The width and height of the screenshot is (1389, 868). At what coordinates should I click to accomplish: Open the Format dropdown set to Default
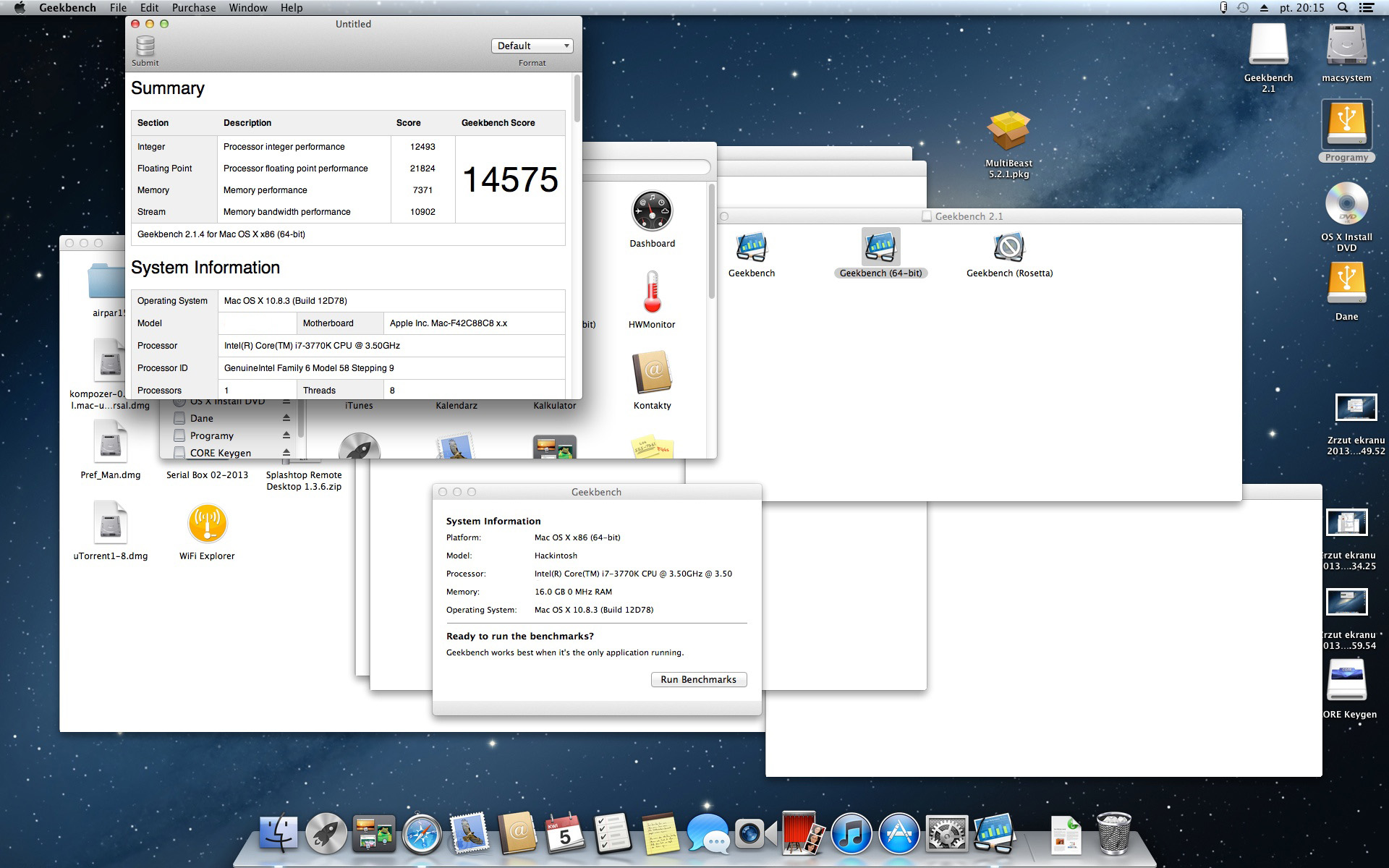click(532, 46)
